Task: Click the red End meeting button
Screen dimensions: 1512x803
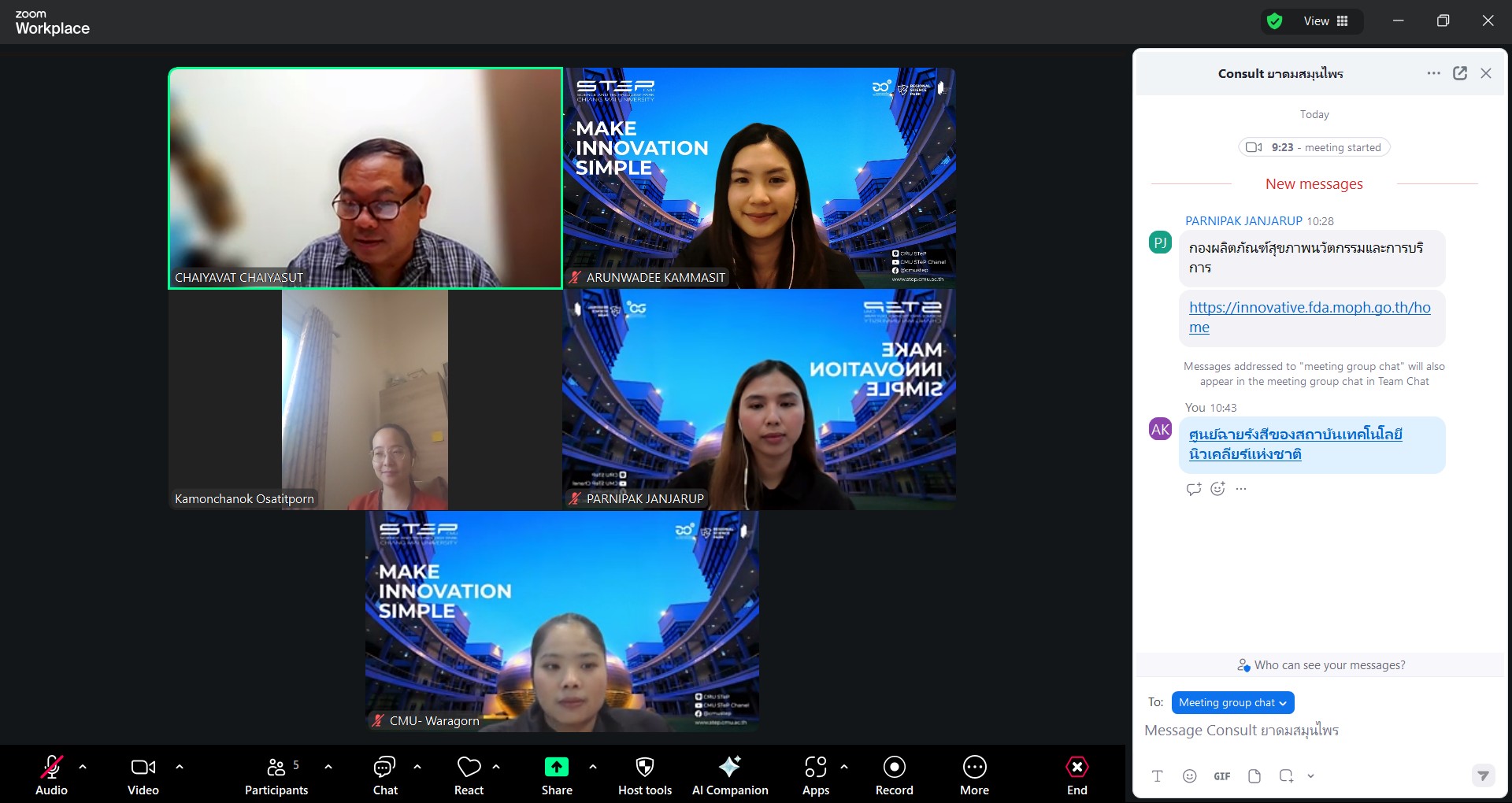Action: [1077, 775]
